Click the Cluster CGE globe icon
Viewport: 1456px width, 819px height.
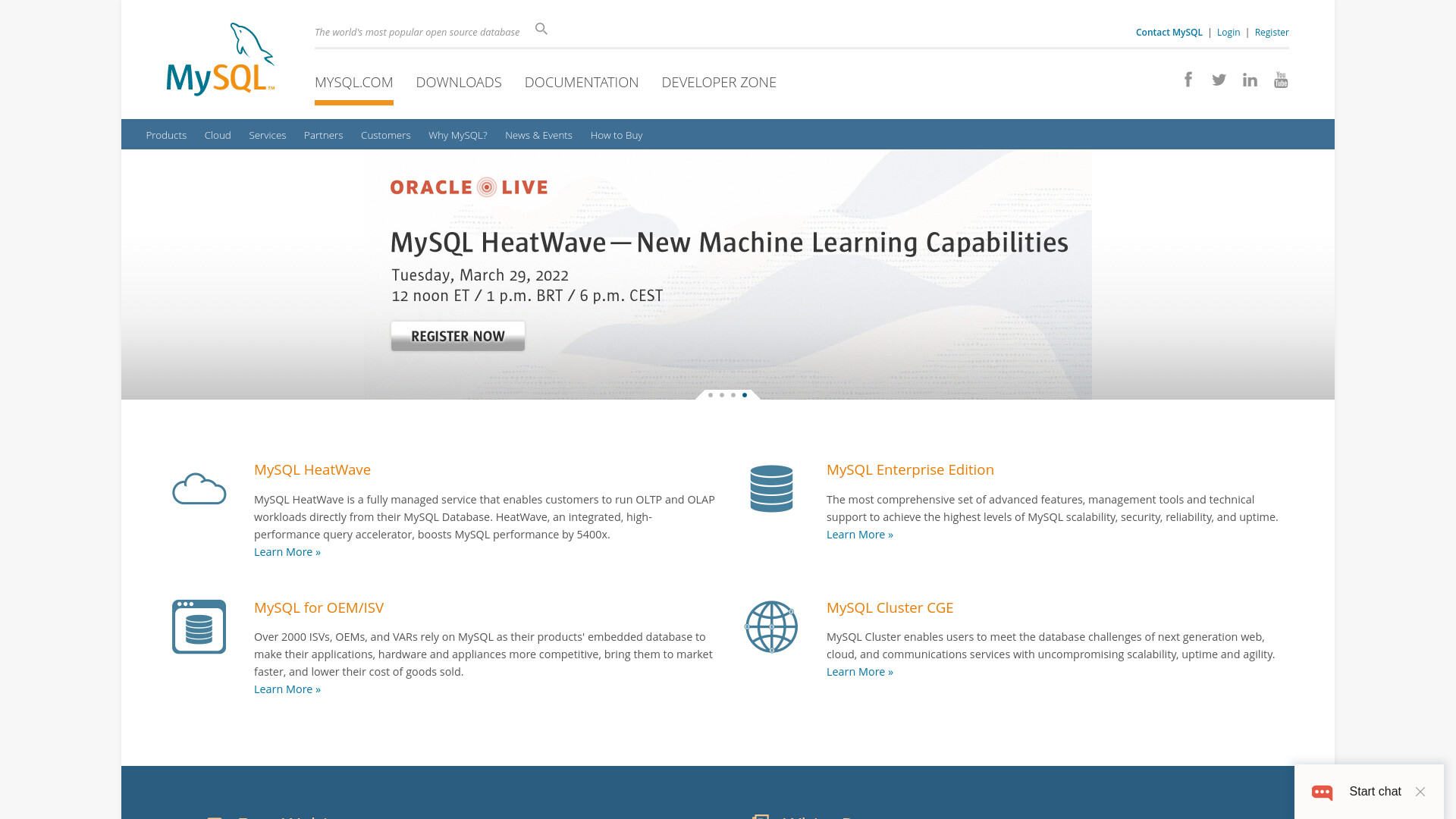click(x=771, y=626)
